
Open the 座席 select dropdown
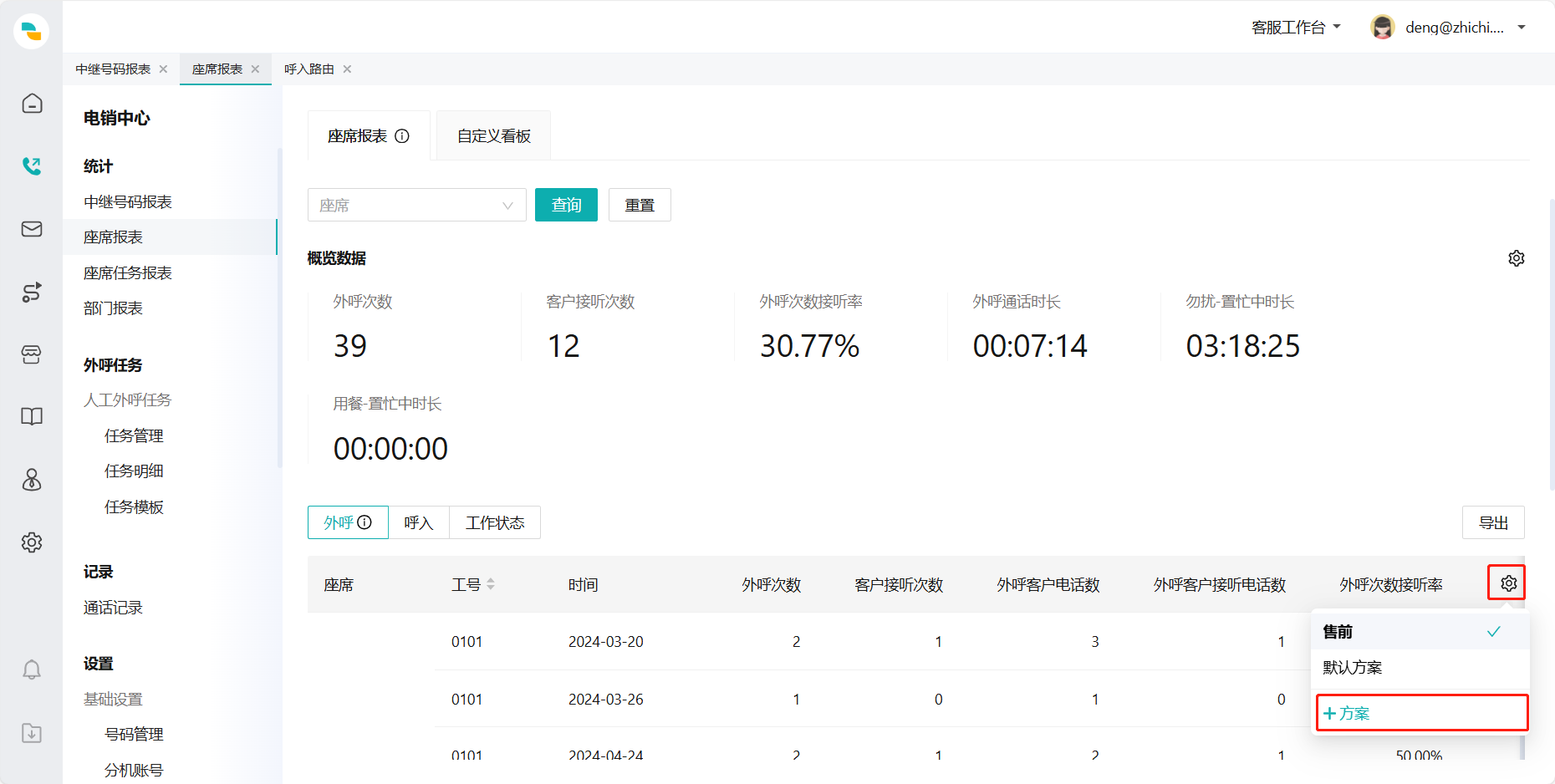(x=417, y=205)
